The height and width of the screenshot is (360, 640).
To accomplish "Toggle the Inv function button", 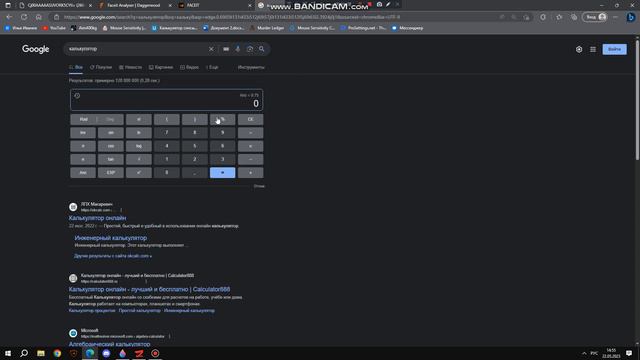I will coord(83,133).
